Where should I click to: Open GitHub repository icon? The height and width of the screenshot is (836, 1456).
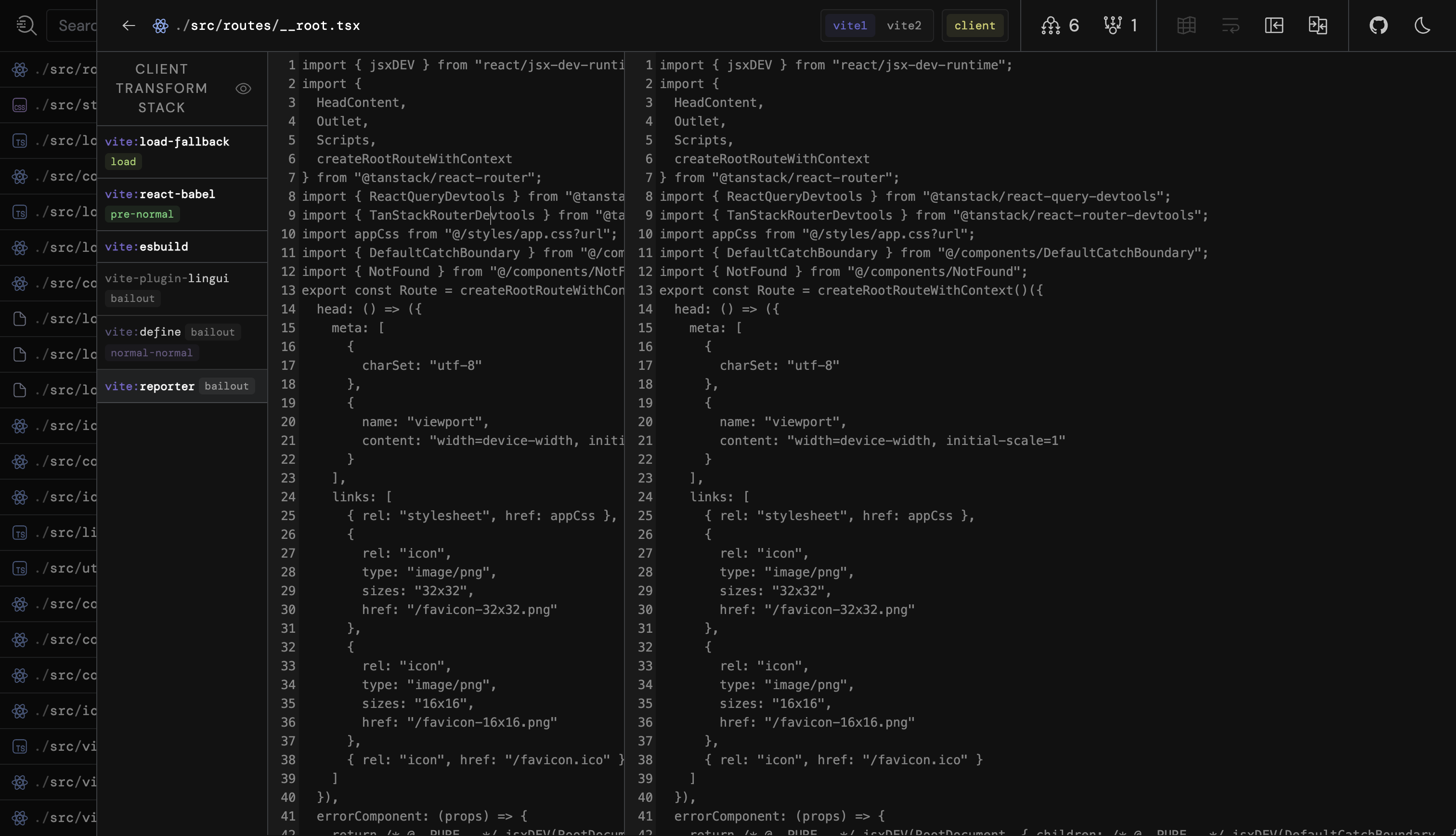tap(1378, 25)
